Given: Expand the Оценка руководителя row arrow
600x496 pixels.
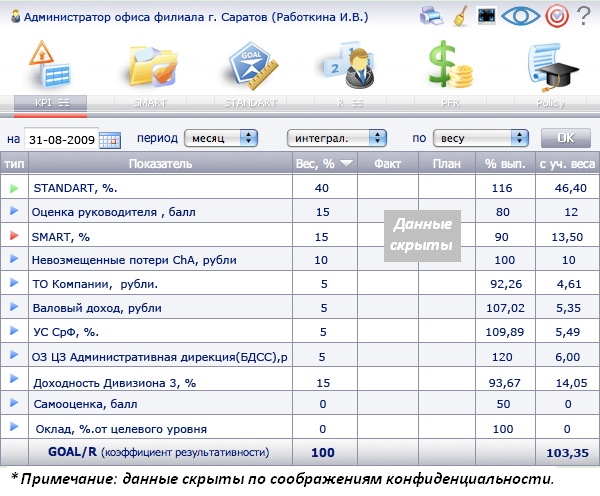Looking at the screenshot, I should coord(14,210).
